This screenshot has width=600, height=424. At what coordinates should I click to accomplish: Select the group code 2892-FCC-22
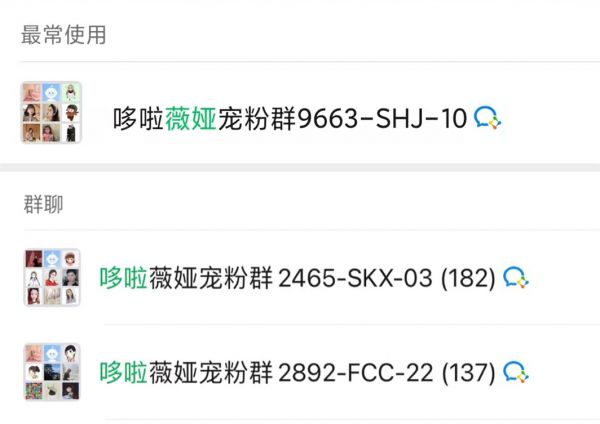[357, 372]
